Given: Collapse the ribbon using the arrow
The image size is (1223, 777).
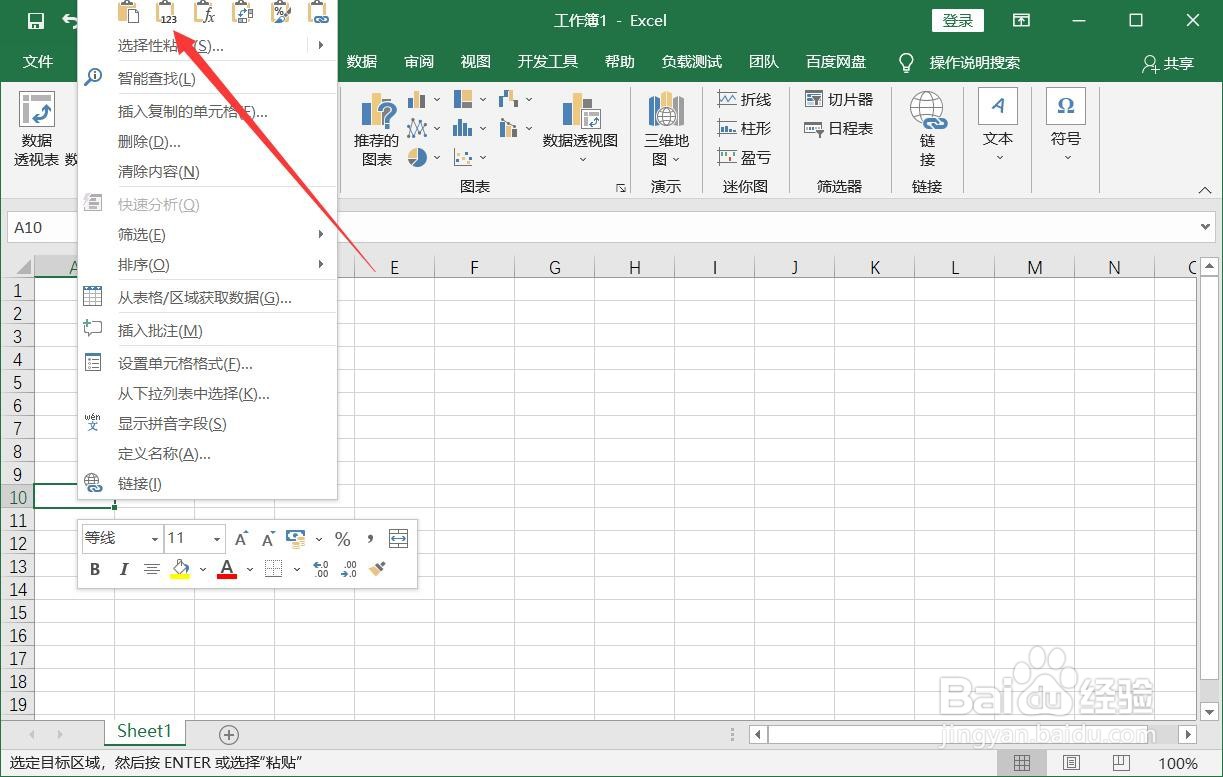Looking at the screenshot, I should 1203,189.
